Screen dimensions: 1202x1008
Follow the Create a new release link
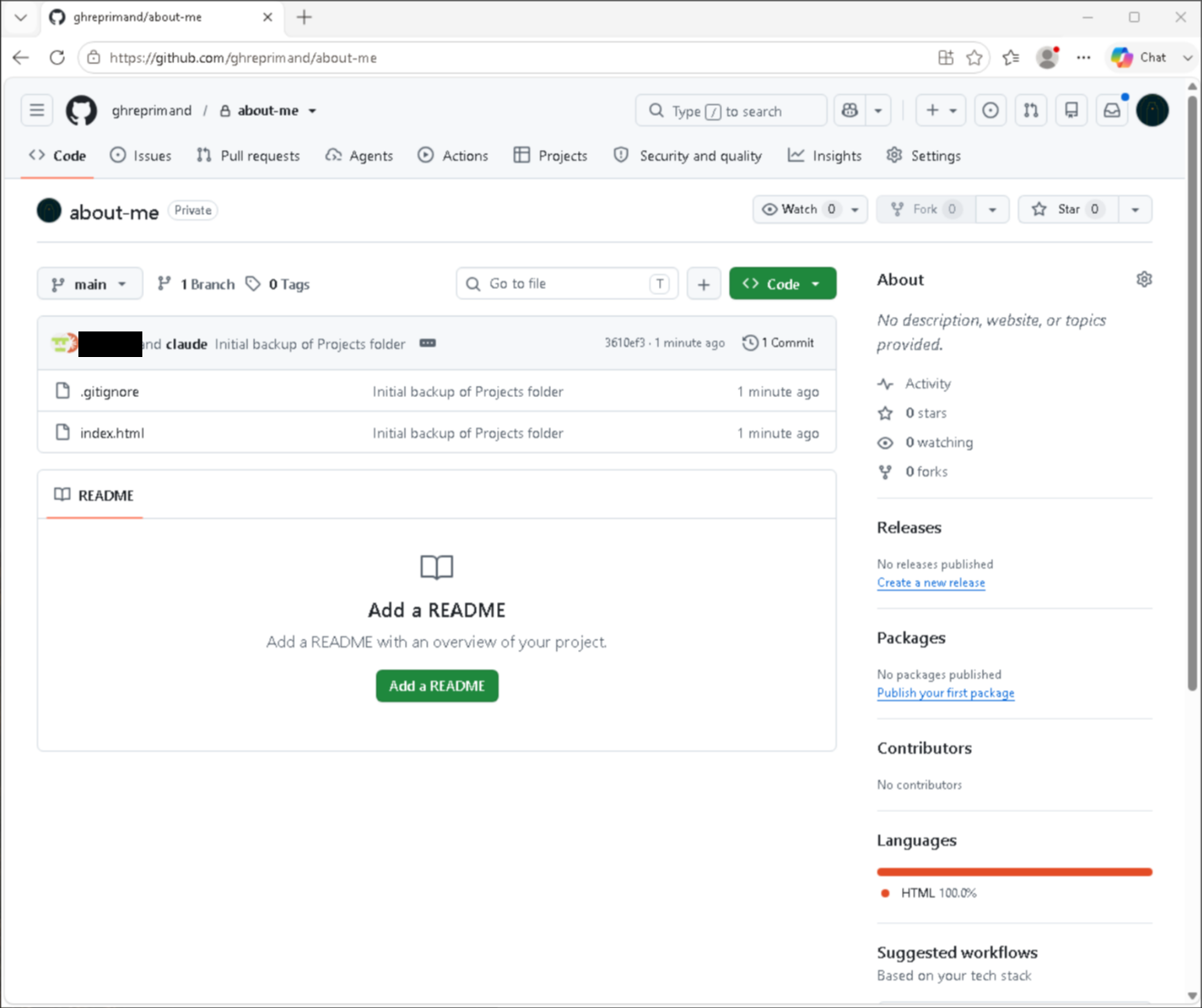tap(931, 583)
